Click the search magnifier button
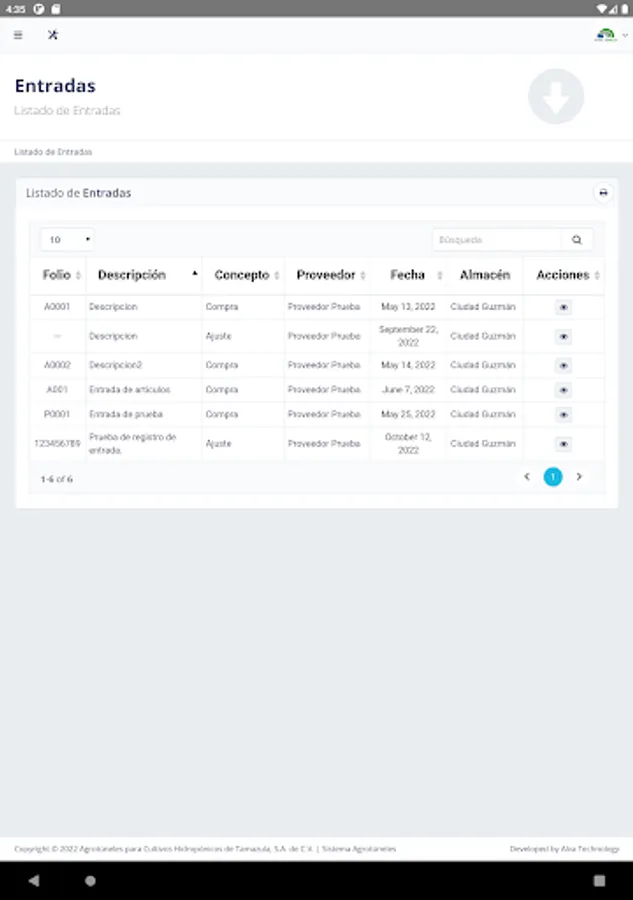633x900 pixels. point(577,240)
